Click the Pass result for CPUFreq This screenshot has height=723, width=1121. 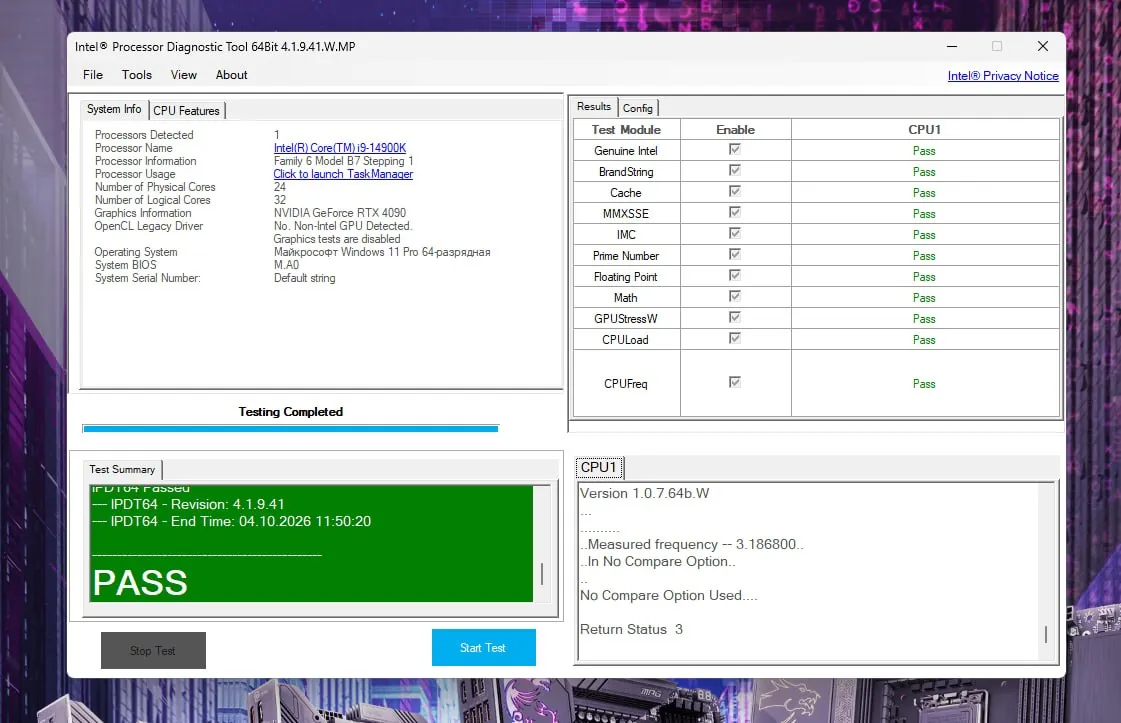[924, 384]
